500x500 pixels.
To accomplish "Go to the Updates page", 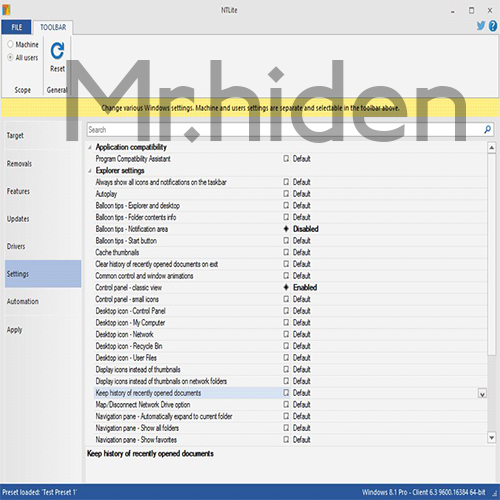I will click(x=43, y=219).
